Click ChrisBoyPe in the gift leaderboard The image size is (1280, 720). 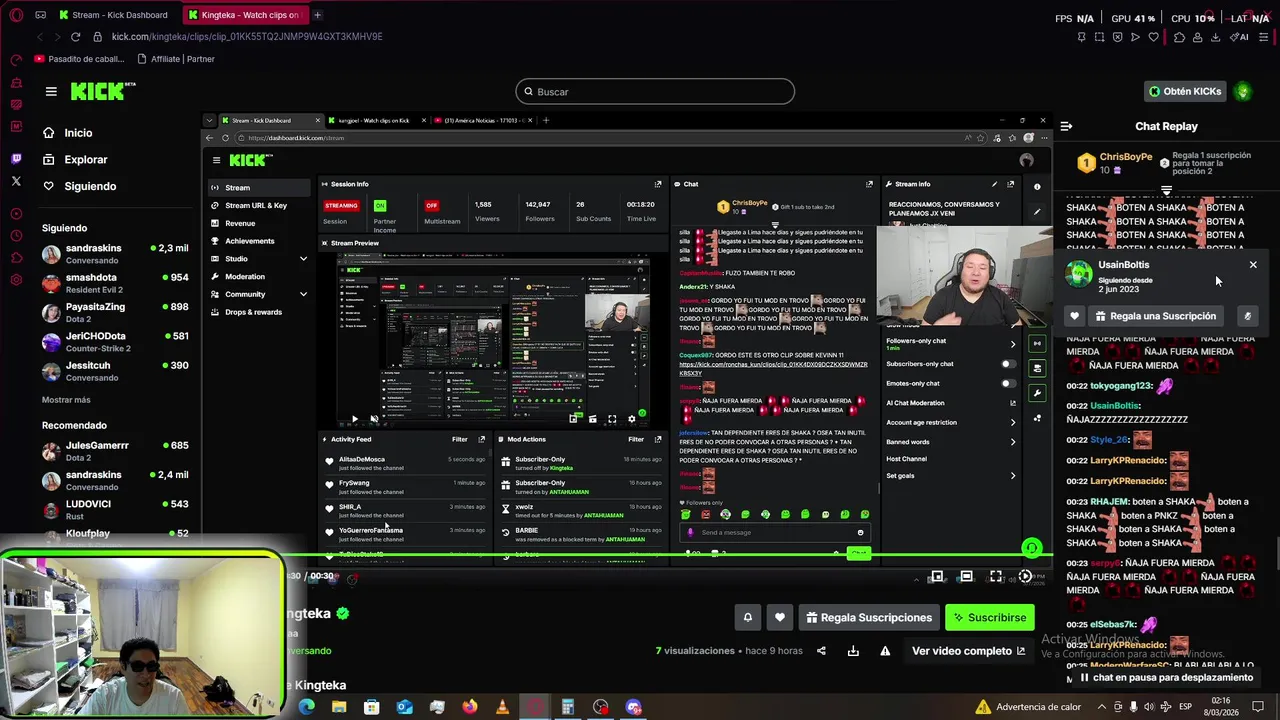tap(1126, 157)
